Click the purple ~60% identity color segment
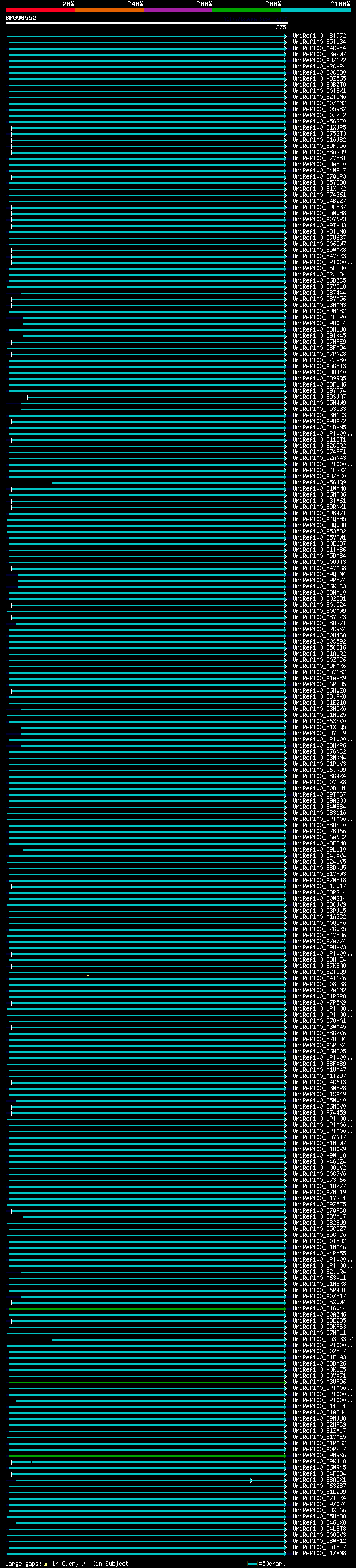The image size is (356, 1568). [x=179, y=11]
